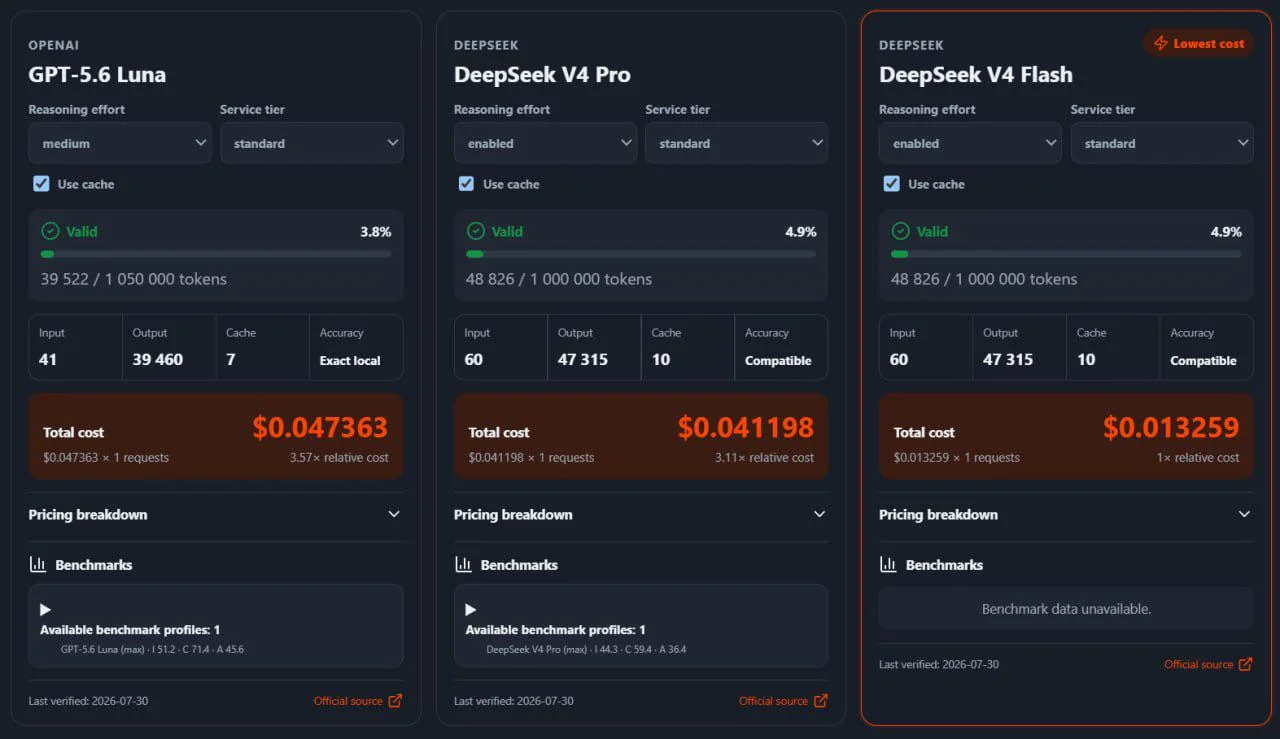
Task: Expand Pricing breakdown in DeepSeek V4 Pro card
Action: coord(641,515)
